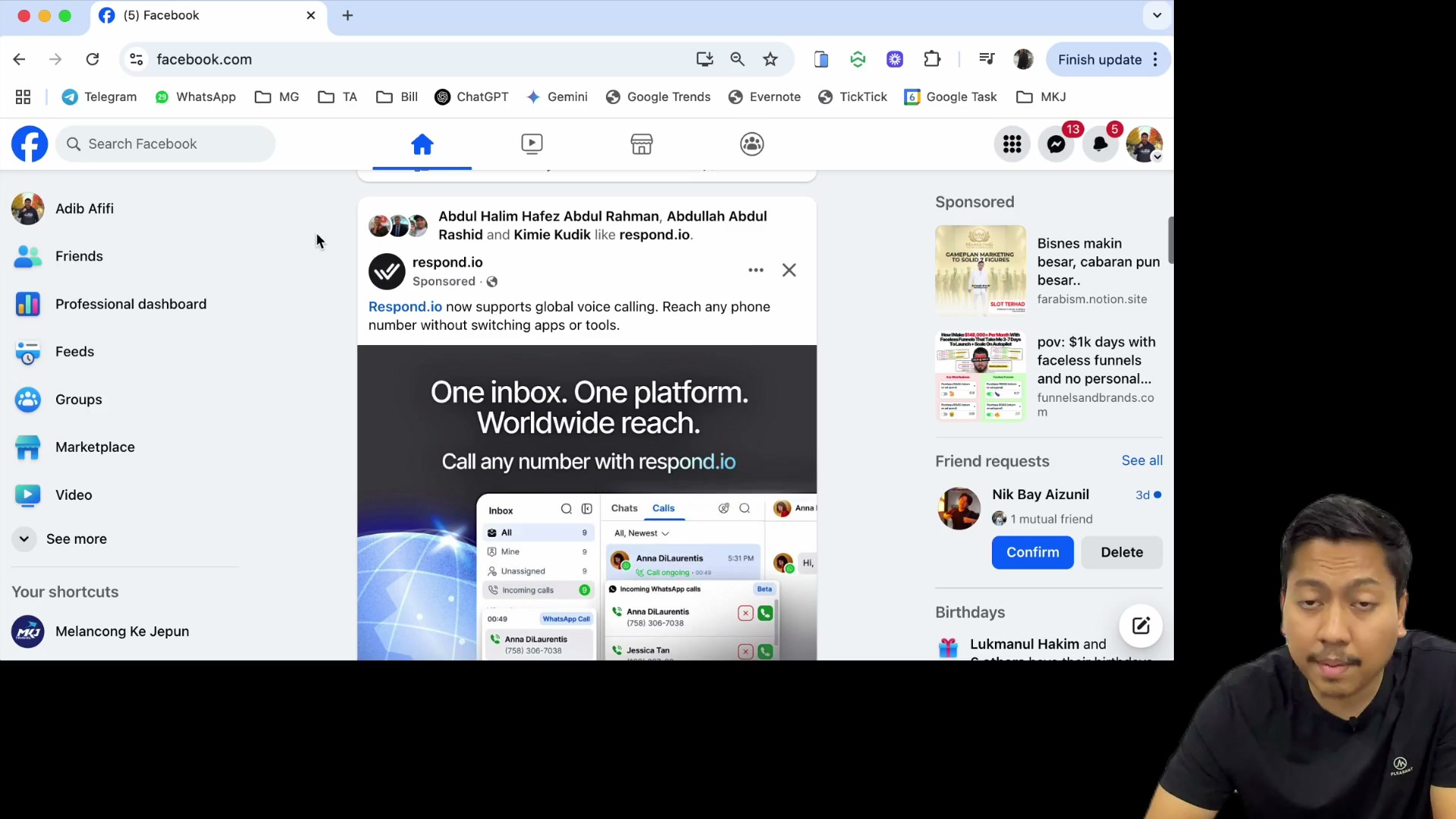Bookmark this page with the star icon
The height and width of the screenshot is (819, 1456).
tap(770, 59)
